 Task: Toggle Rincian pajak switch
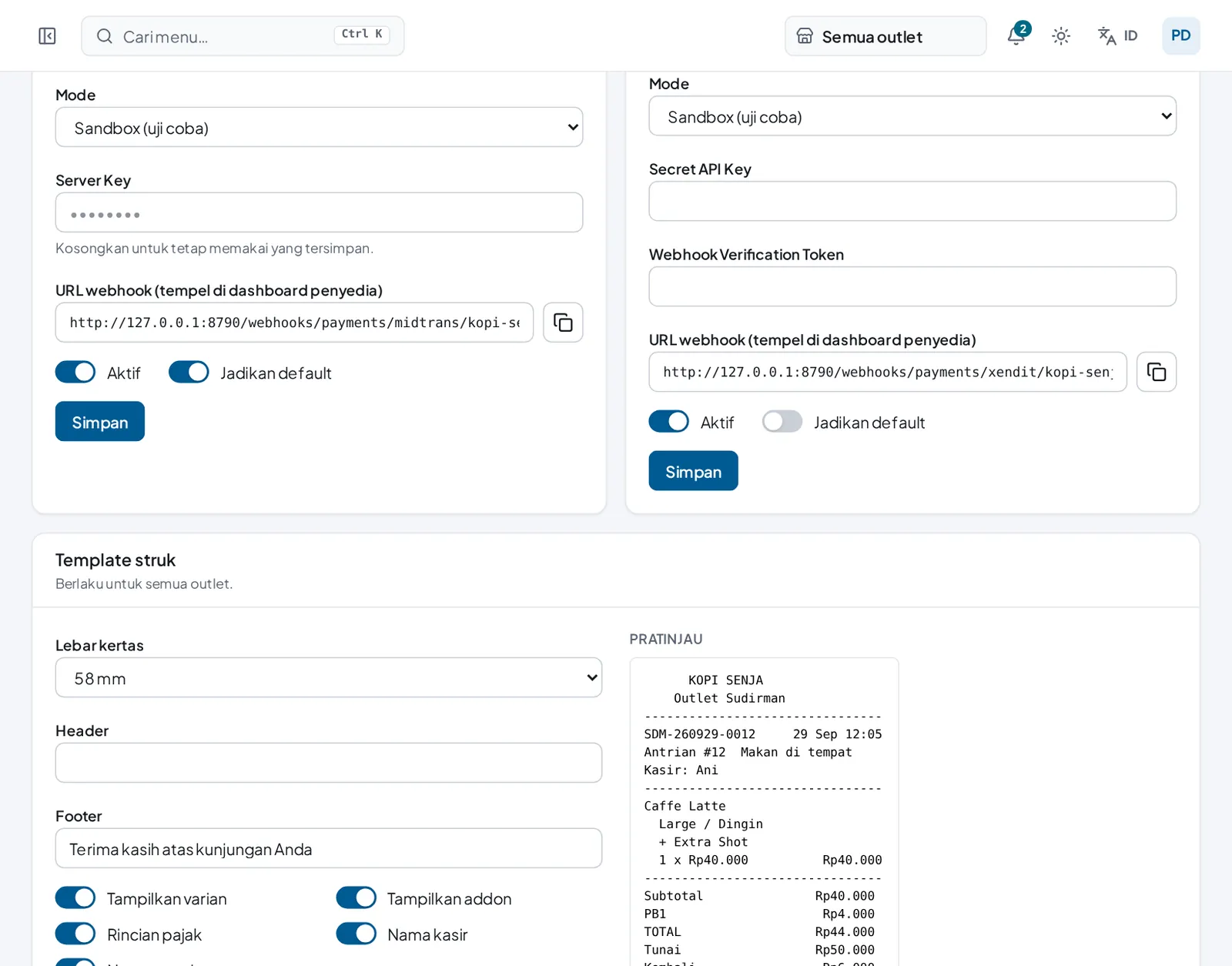[75, 934]
